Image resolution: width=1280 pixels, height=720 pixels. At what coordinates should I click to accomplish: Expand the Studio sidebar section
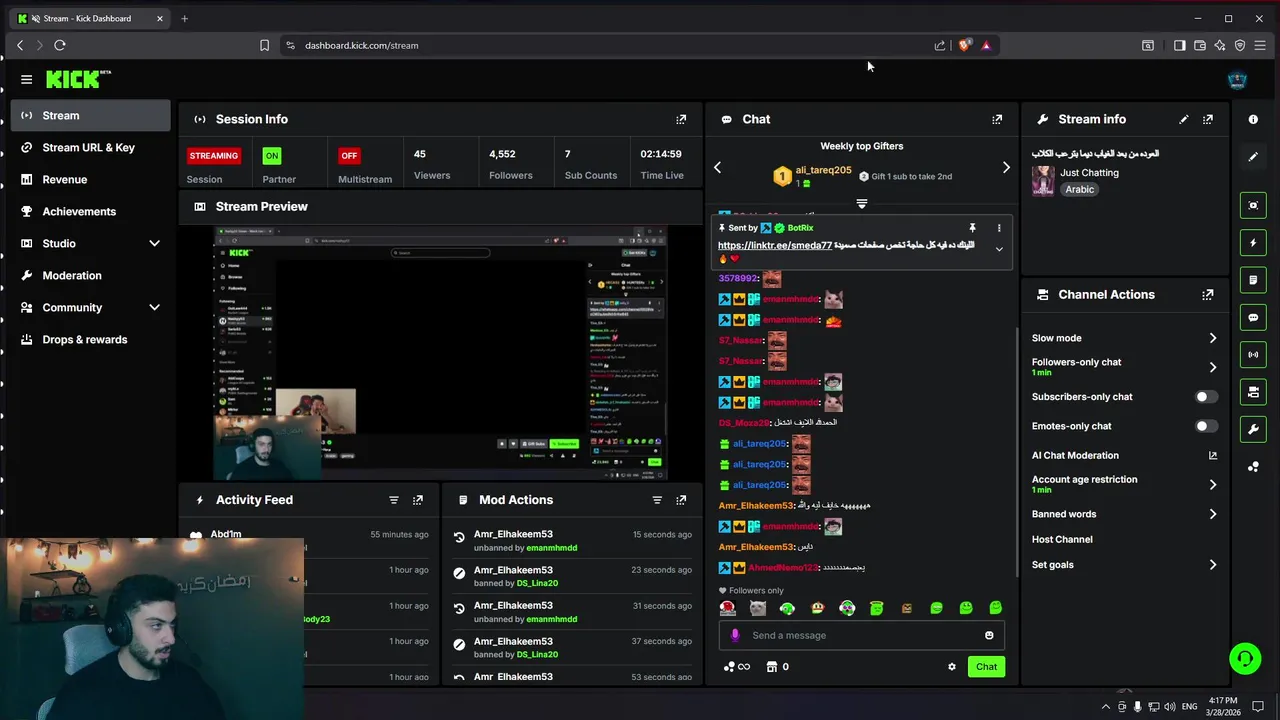[154, 243]
